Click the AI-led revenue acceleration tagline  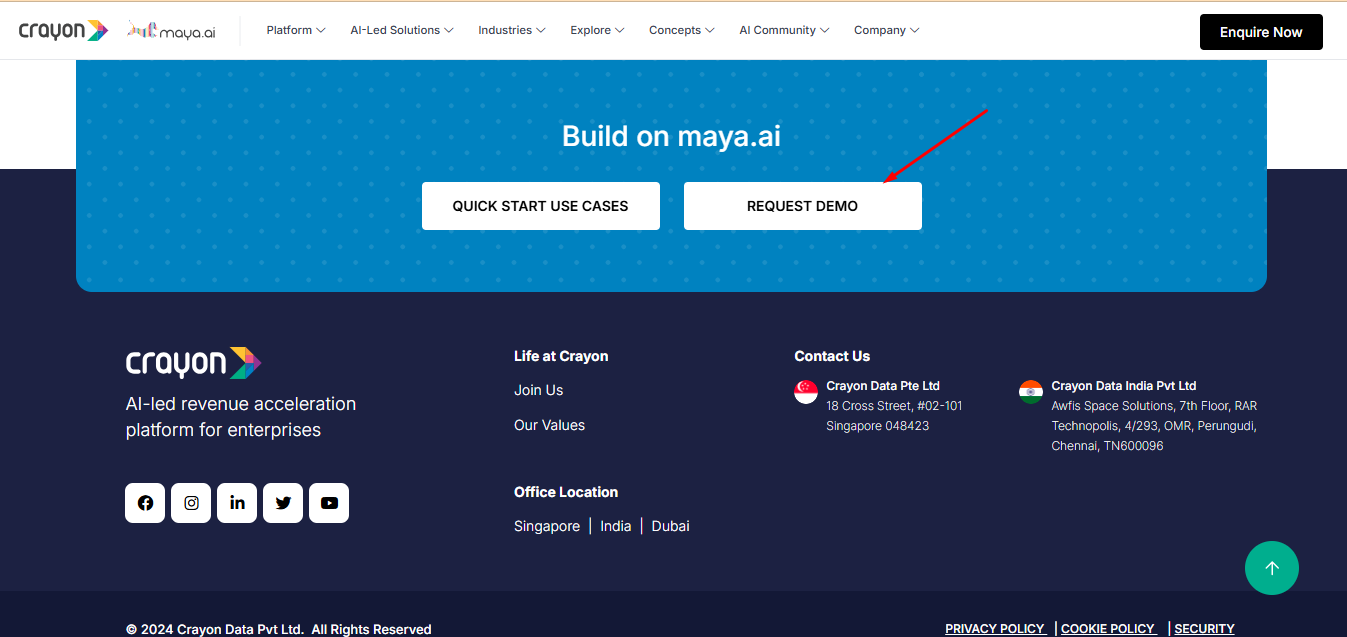coord(241,417)
